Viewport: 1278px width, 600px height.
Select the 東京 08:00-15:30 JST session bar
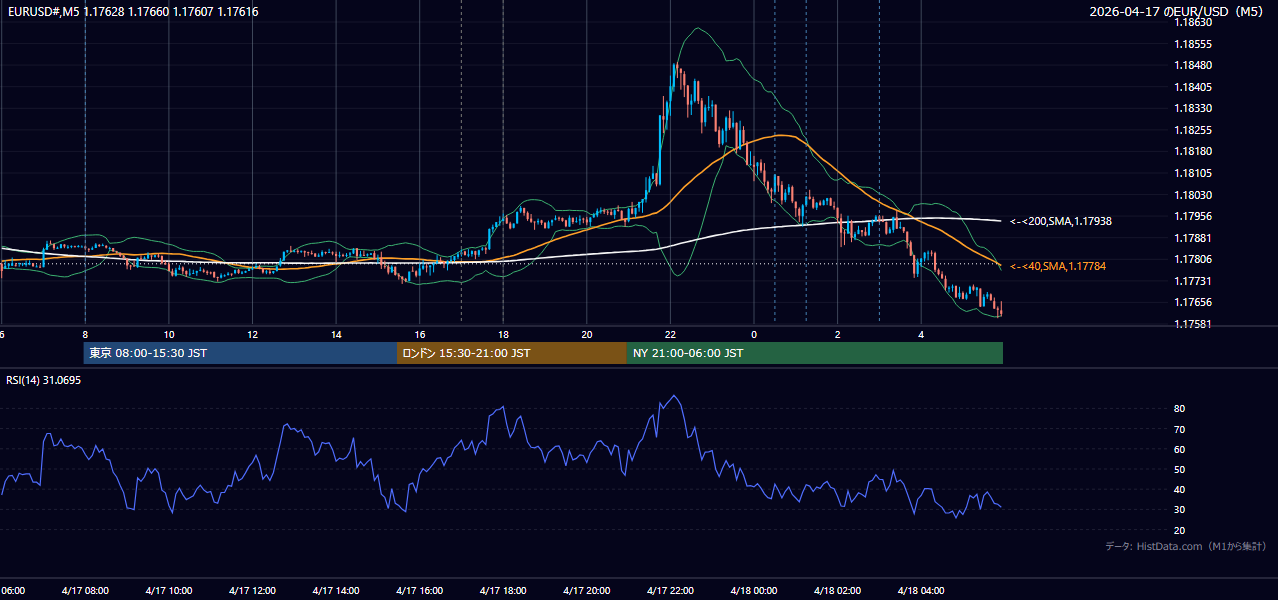point(240,353)
